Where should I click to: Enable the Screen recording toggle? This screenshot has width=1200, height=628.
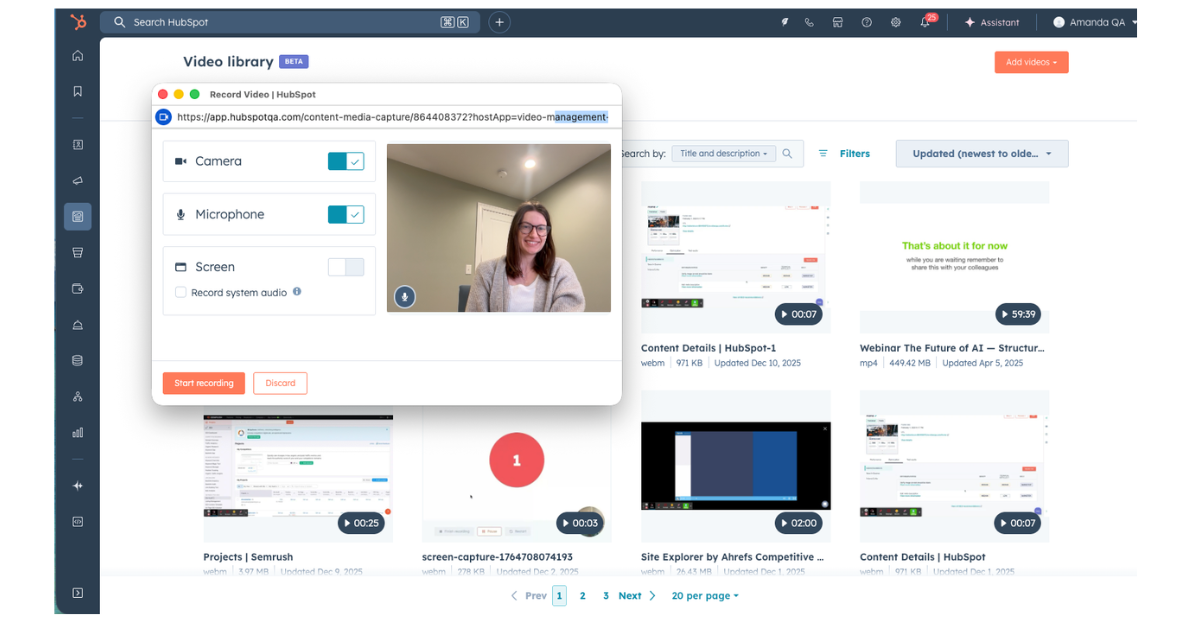pos(345,266)
